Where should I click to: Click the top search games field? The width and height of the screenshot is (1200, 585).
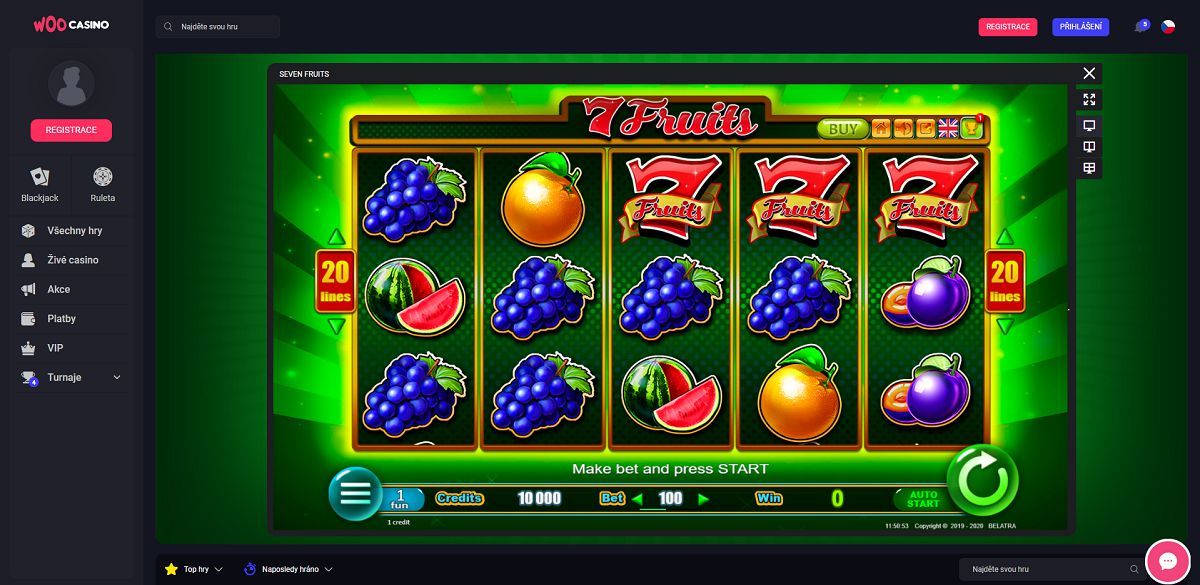click(218, 27)
